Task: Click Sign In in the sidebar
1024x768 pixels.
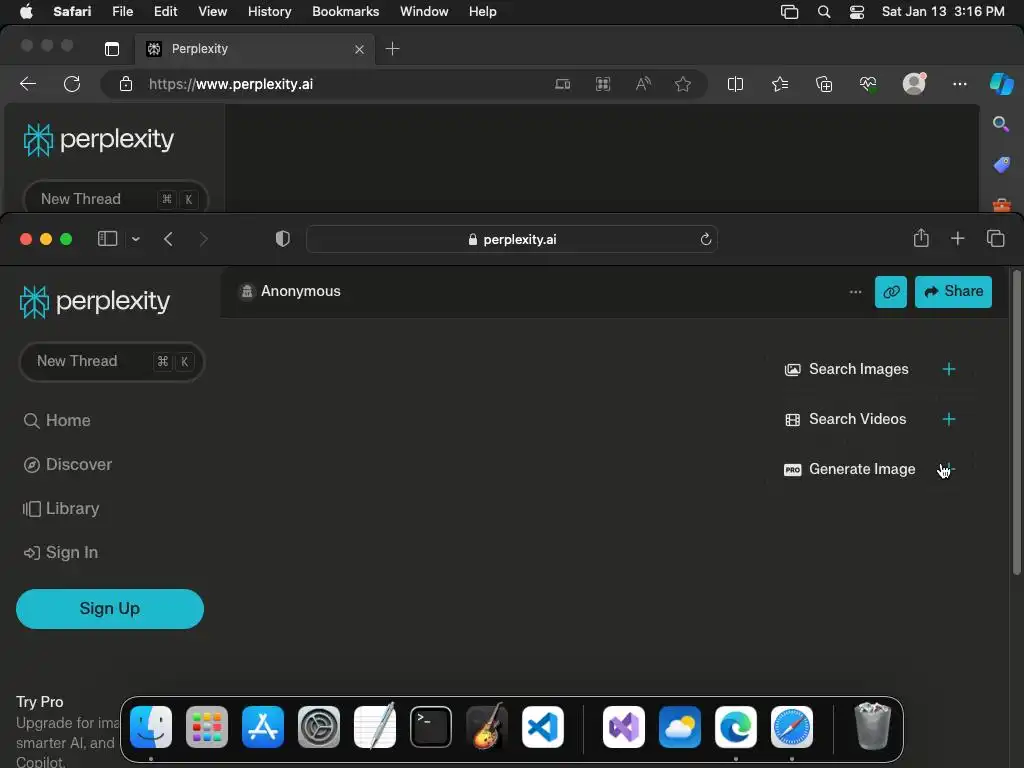Action: [61, 552]
